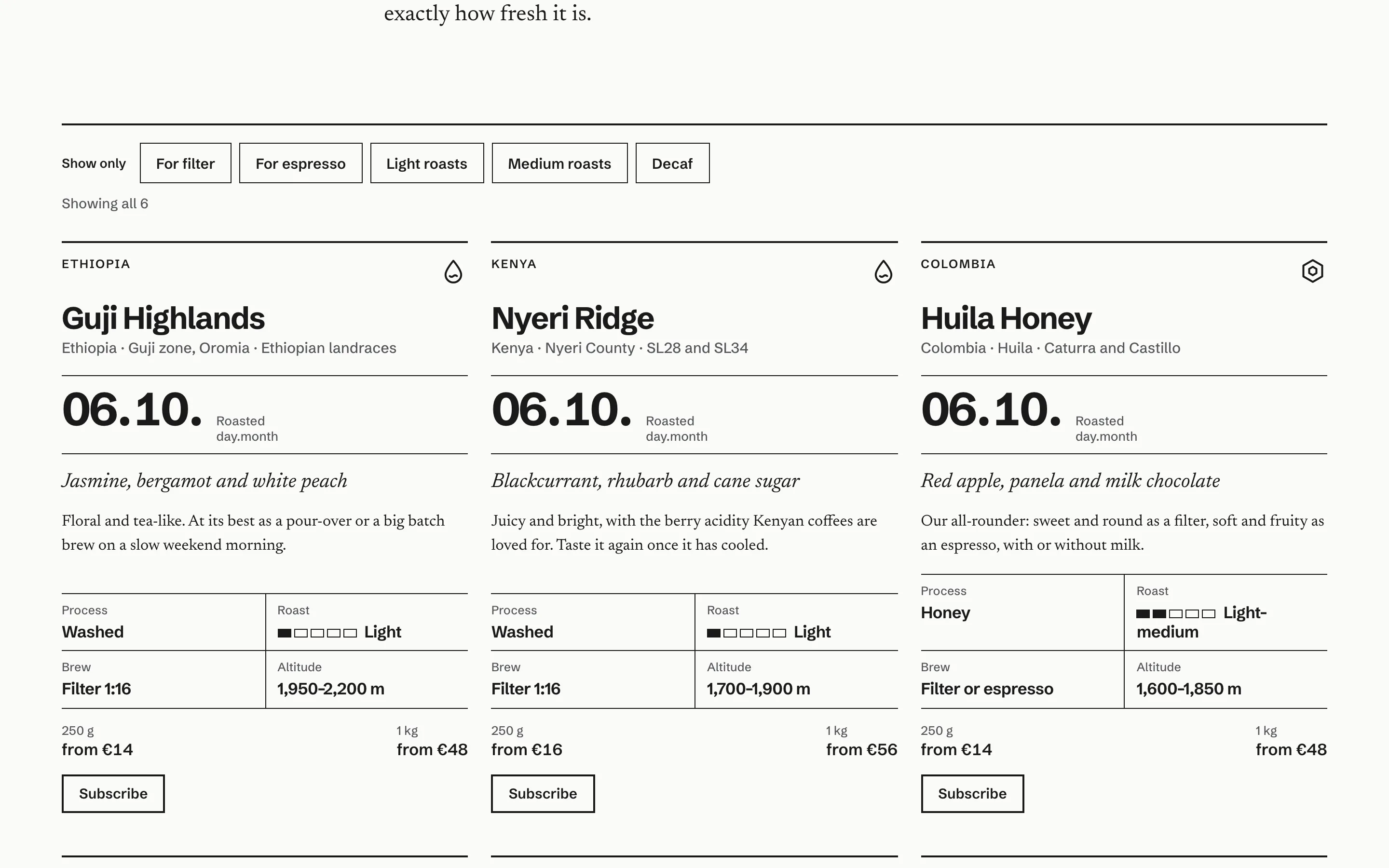Open the Nyeri Ridge title
Viewport: 1389px width, 868px height.
click(x=572, y=319)
